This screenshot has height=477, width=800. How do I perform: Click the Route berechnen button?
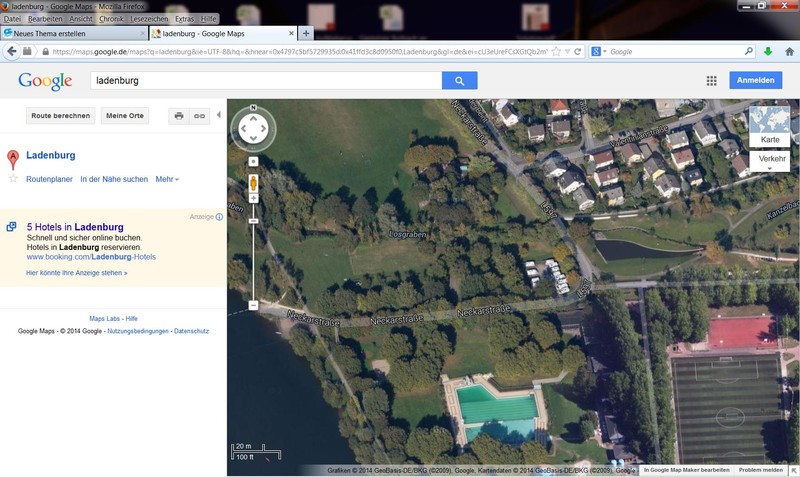point(62,116)
